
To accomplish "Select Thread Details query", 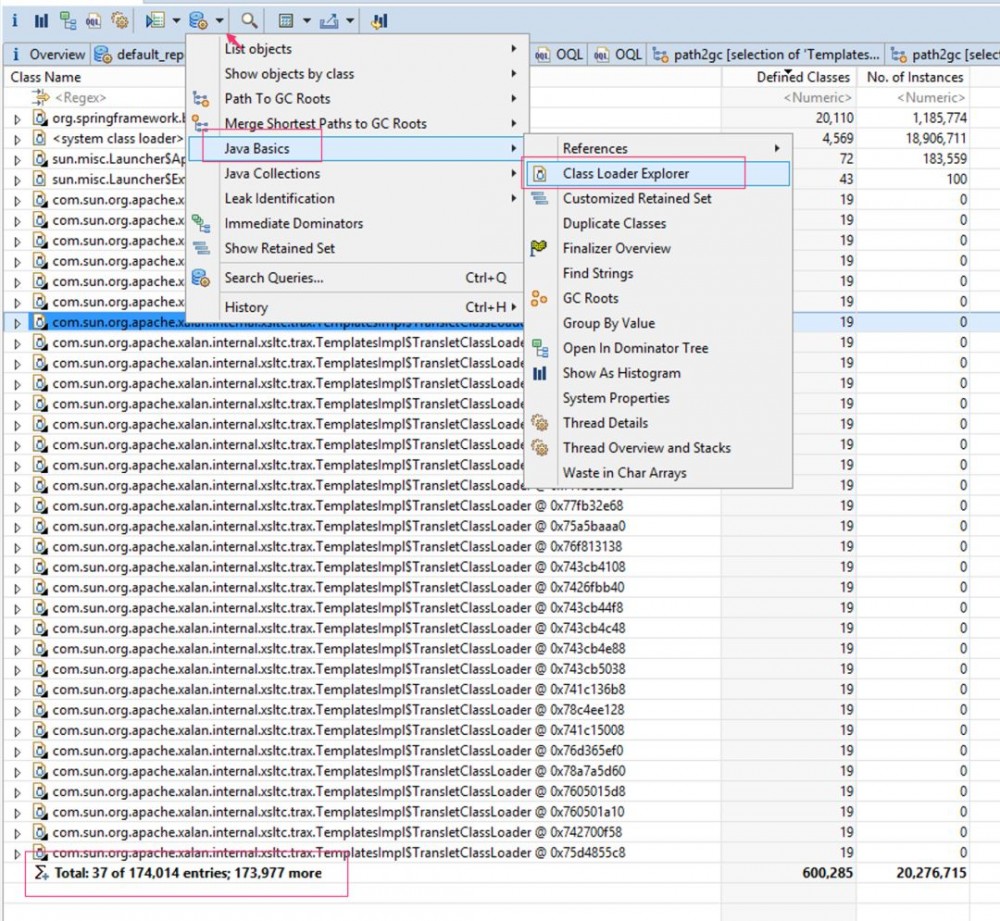I will pos(658,422).
